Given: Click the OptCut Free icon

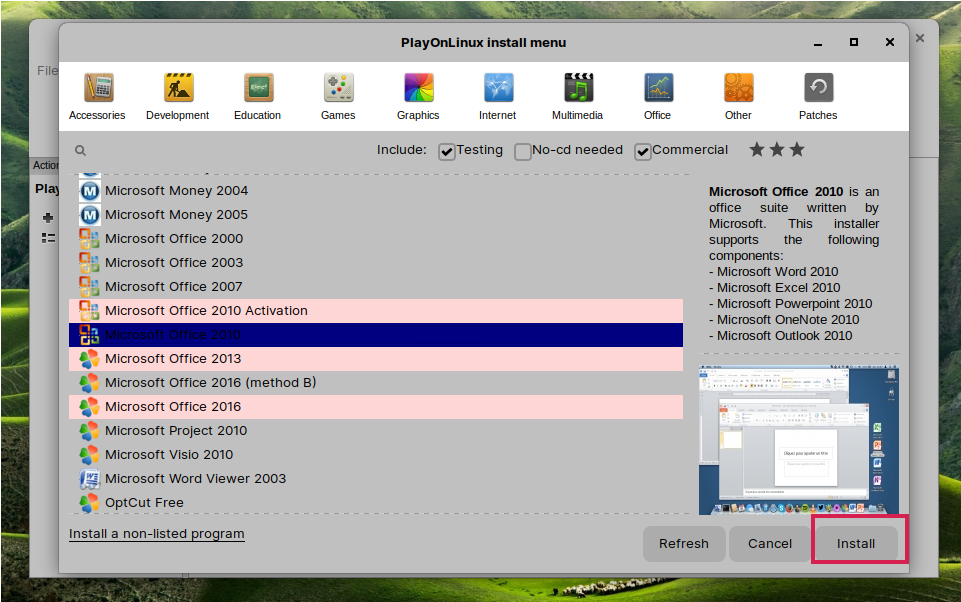Looking at the screenshot, I should [x=89, y=503].
